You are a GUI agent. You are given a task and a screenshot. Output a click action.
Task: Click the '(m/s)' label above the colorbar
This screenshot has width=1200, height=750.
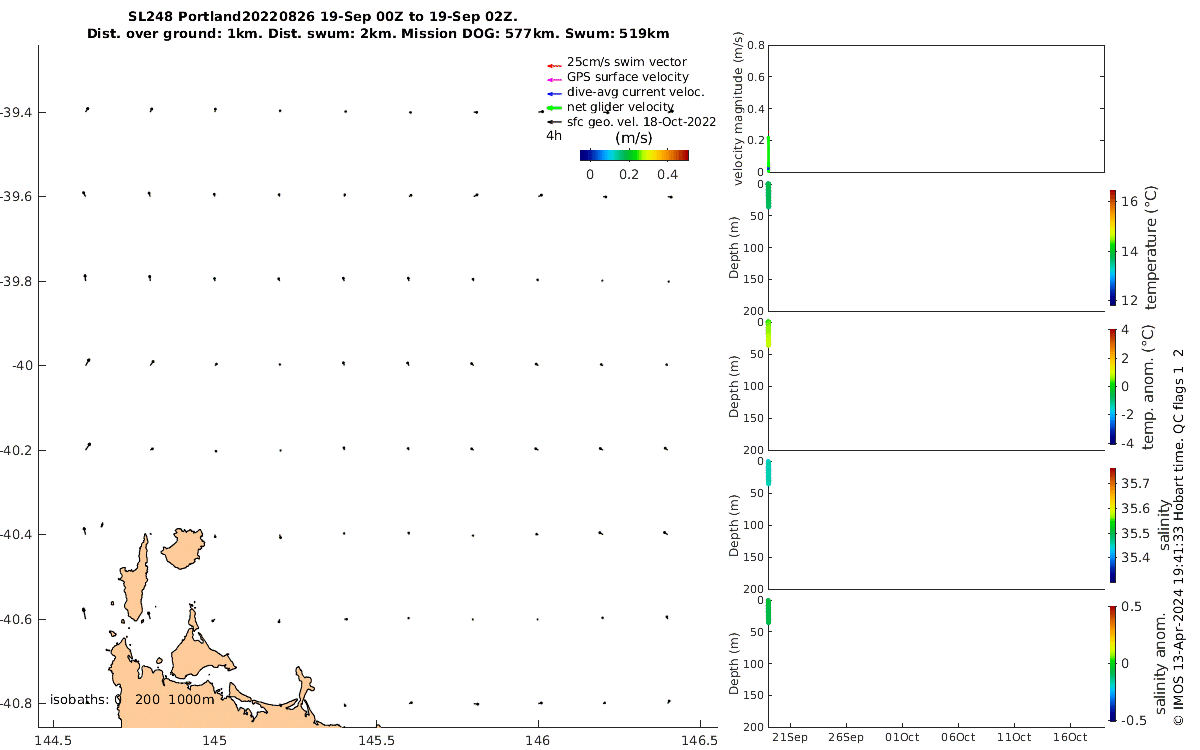634,138
